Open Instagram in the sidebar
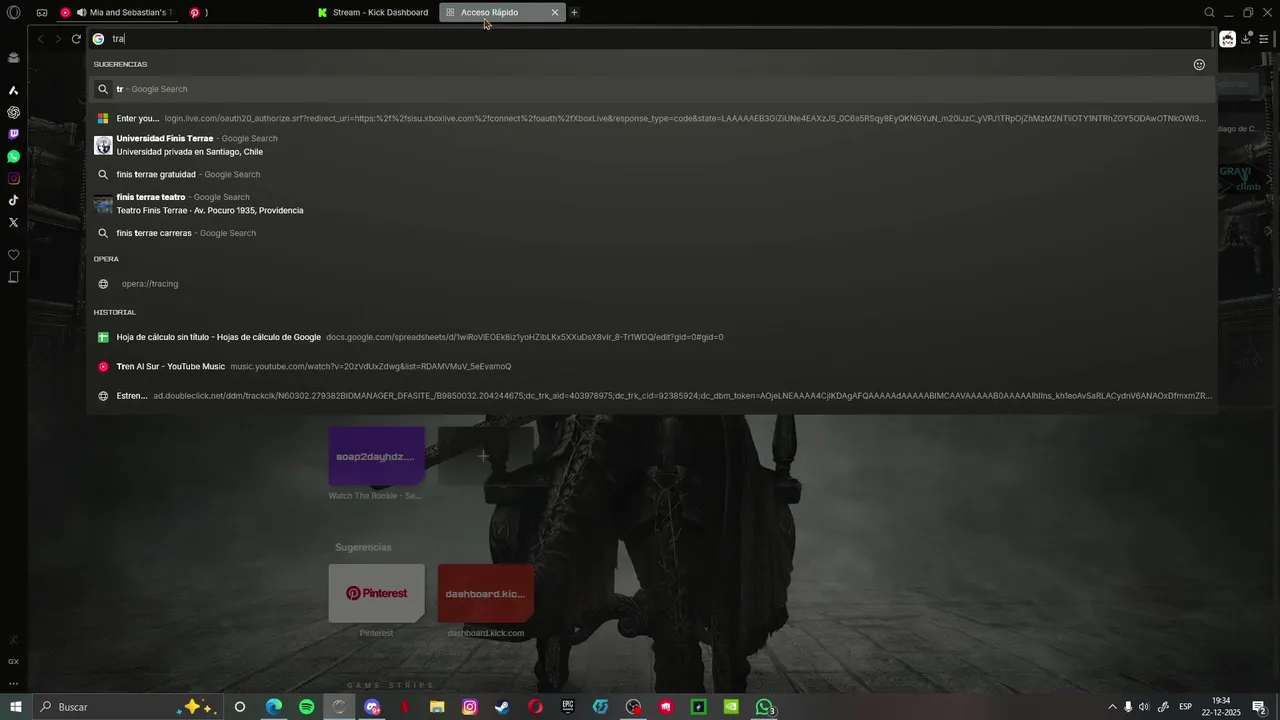Image resolution: width=1280 pixels, height=720 pixels. click(x=14, y=178)
